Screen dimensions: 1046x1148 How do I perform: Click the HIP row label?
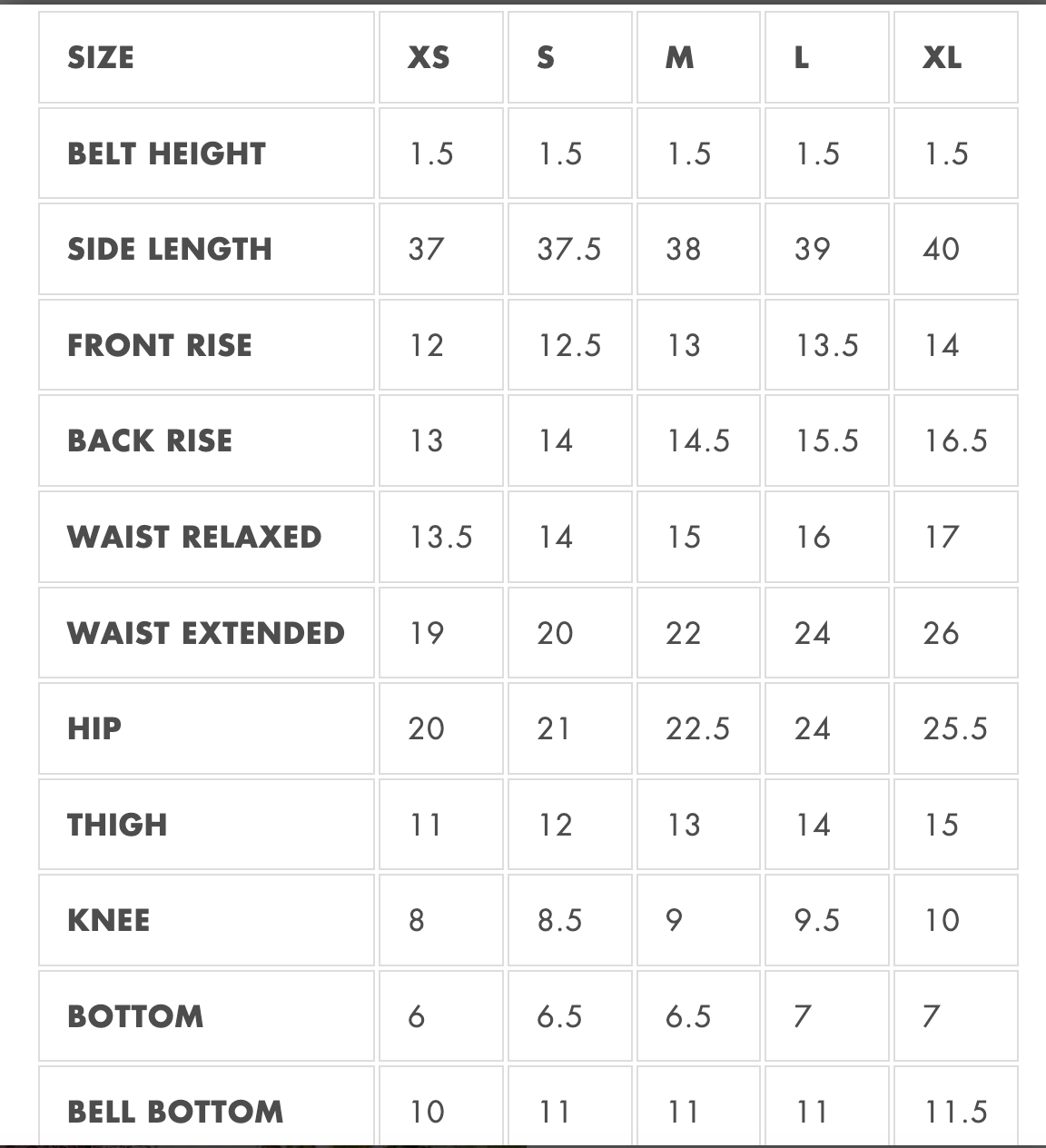coord(94,728)
